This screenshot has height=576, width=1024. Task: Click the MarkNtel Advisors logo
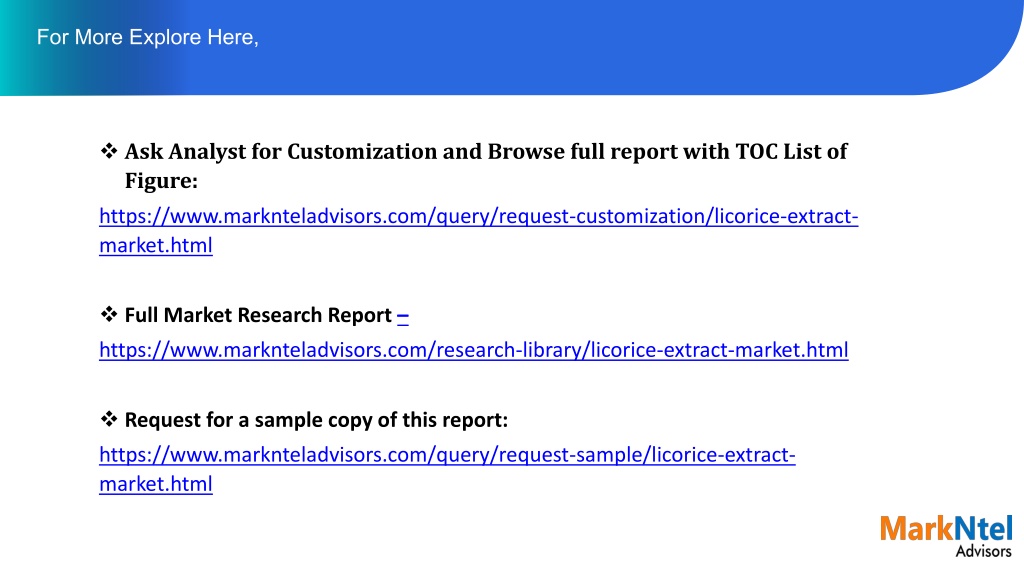[946, 536]
